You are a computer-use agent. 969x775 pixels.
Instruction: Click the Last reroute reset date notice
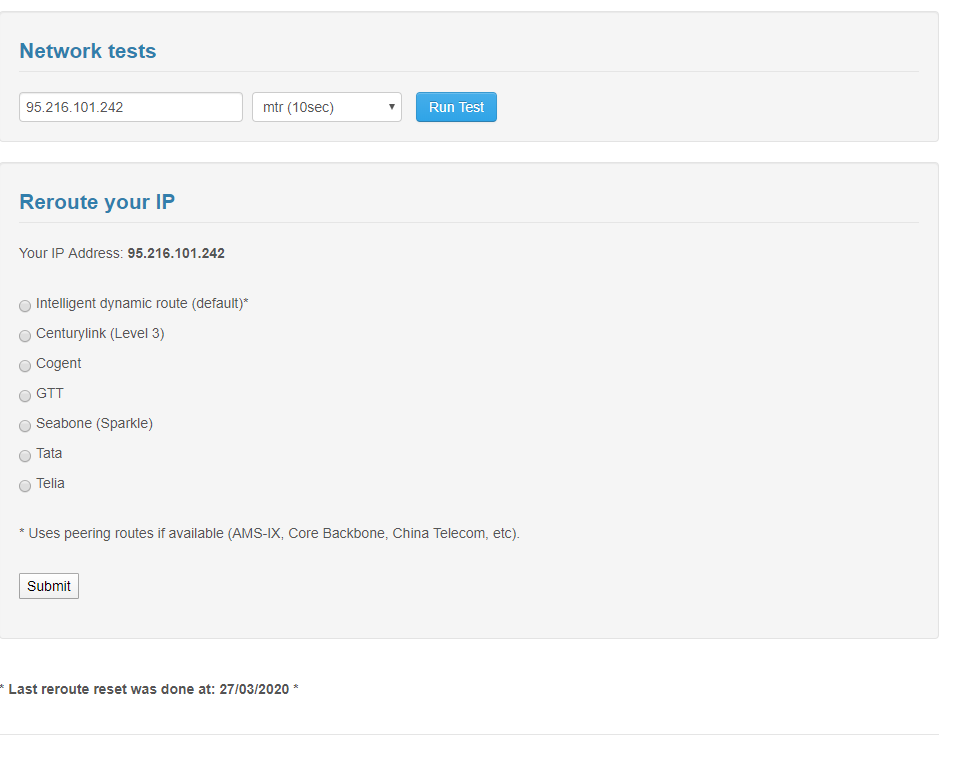(x=149, y=689)
